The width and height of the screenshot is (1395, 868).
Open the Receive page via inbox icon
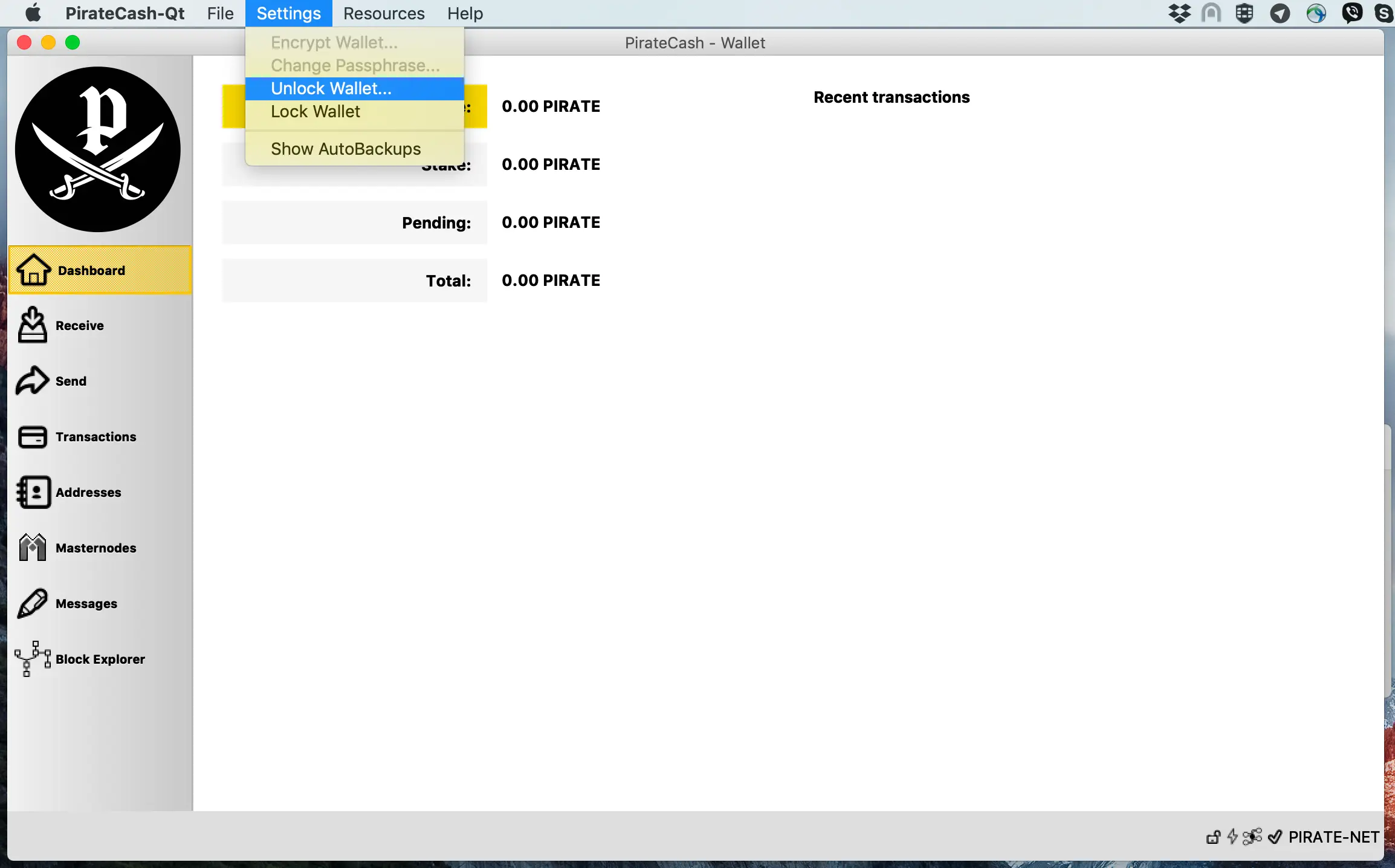(x=33, y=325)
